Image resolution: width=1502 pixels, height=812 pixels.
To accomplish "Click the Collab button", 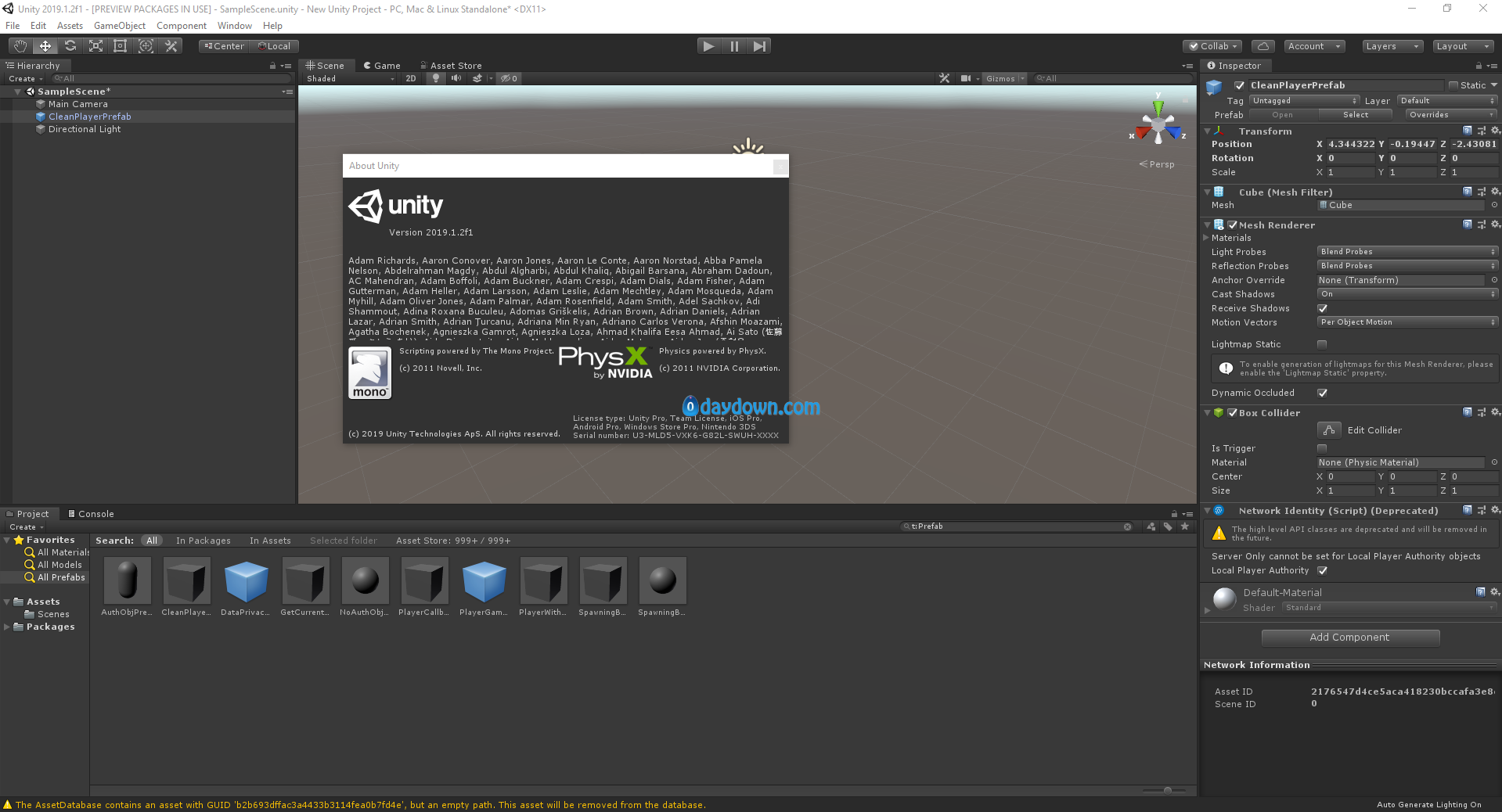I will tap(1213, 46).
